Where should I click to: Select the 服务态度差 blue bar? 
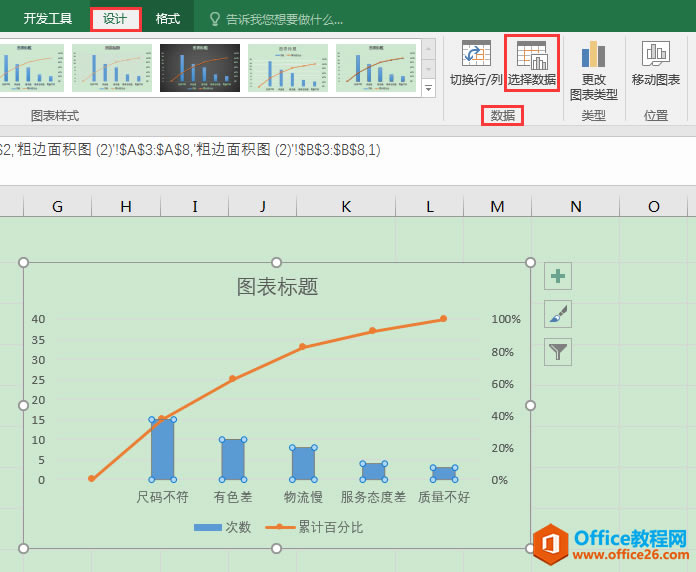click(373, 472)
